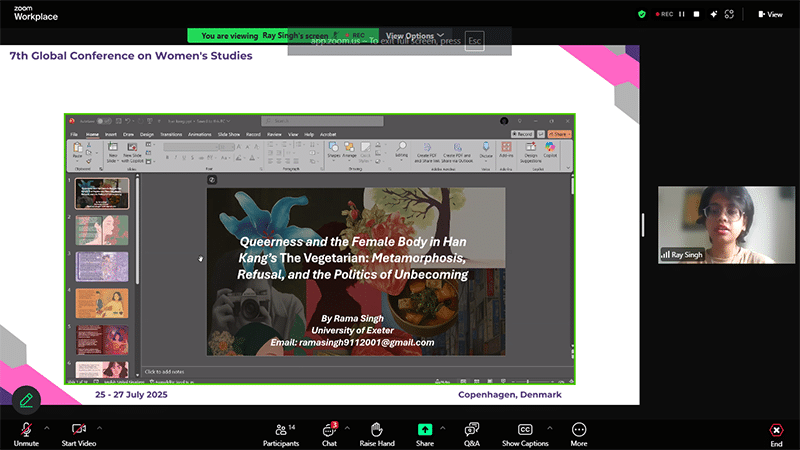
Task: Click the AI Companion sparkle icon
Action: pyautogui.click(x=712, y=14)
